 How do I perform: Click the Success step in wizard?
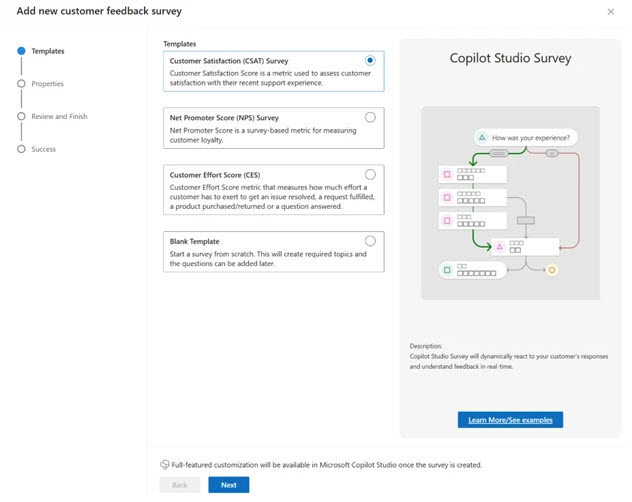coord(44,150)
